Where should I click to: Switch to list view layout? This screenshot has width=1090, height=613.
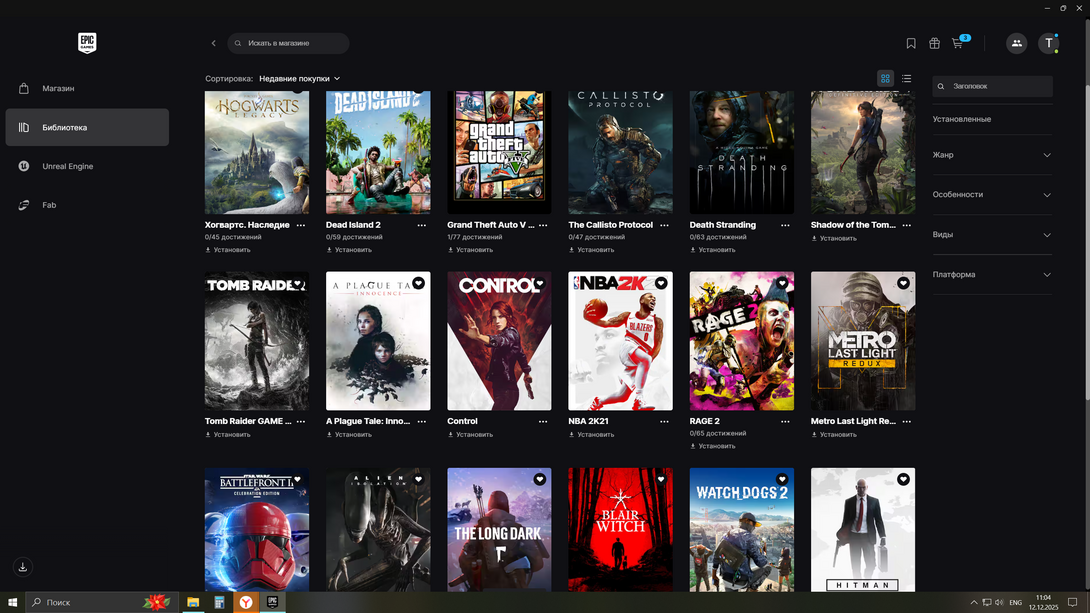[x=906, y=78]
